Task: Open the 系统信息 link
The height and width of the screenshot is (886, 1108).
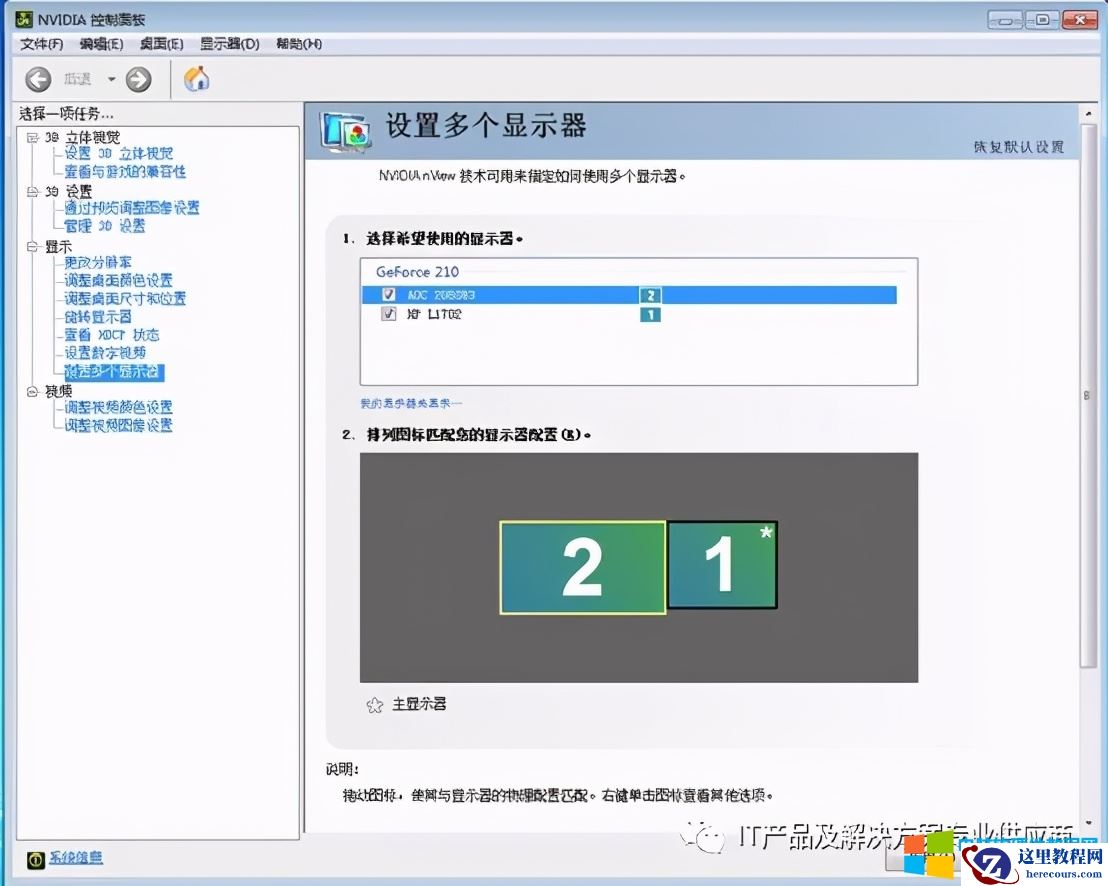Action: point(76,858)
